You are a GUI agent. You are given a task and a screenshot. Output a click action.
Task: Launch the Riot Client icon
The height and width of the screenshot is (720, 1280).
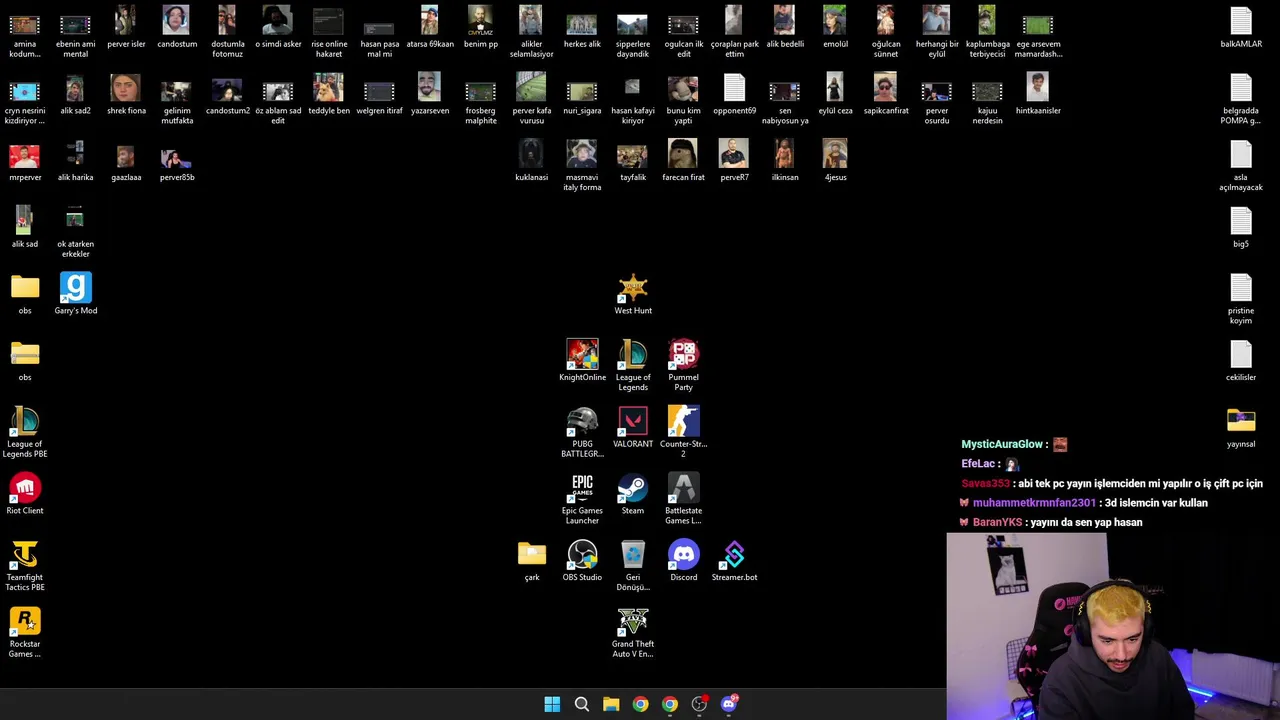coord(25,495)
